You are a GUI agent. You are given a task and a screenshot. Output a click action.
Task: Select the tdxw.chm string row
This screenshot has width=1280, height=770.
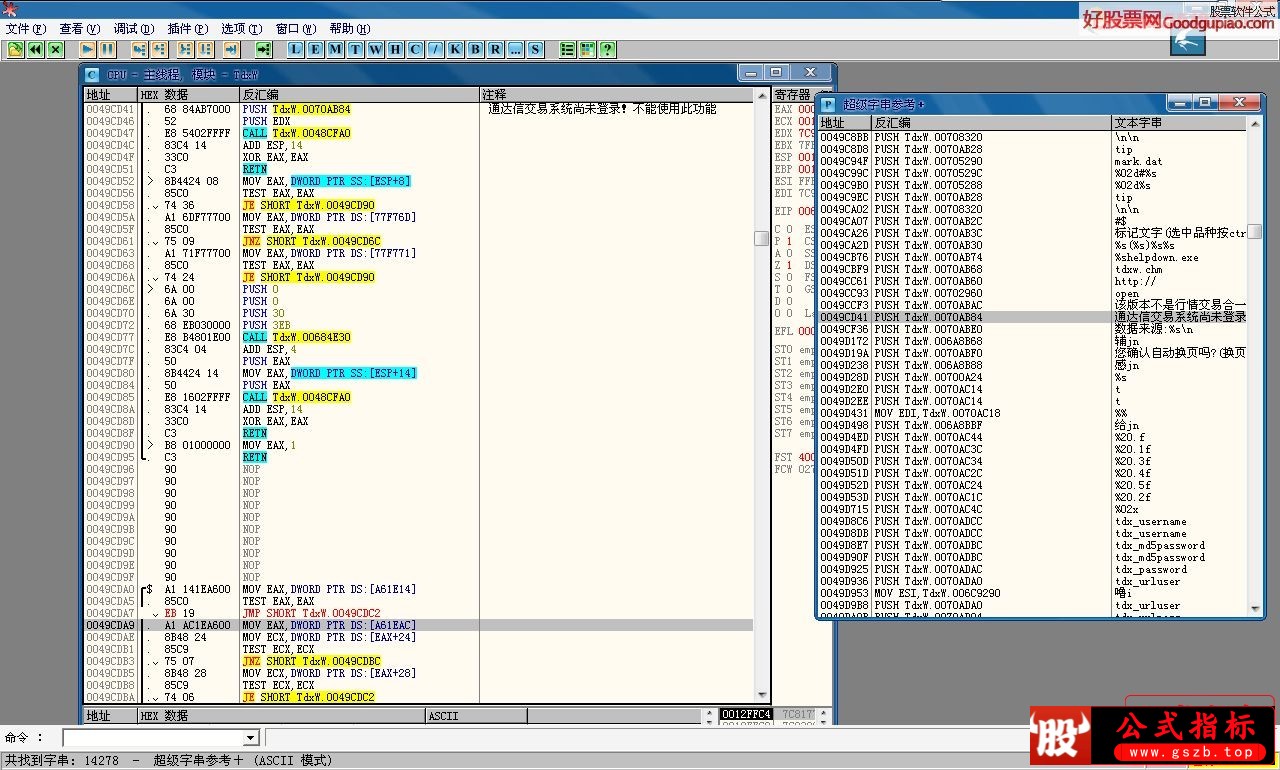point(1033,269)
